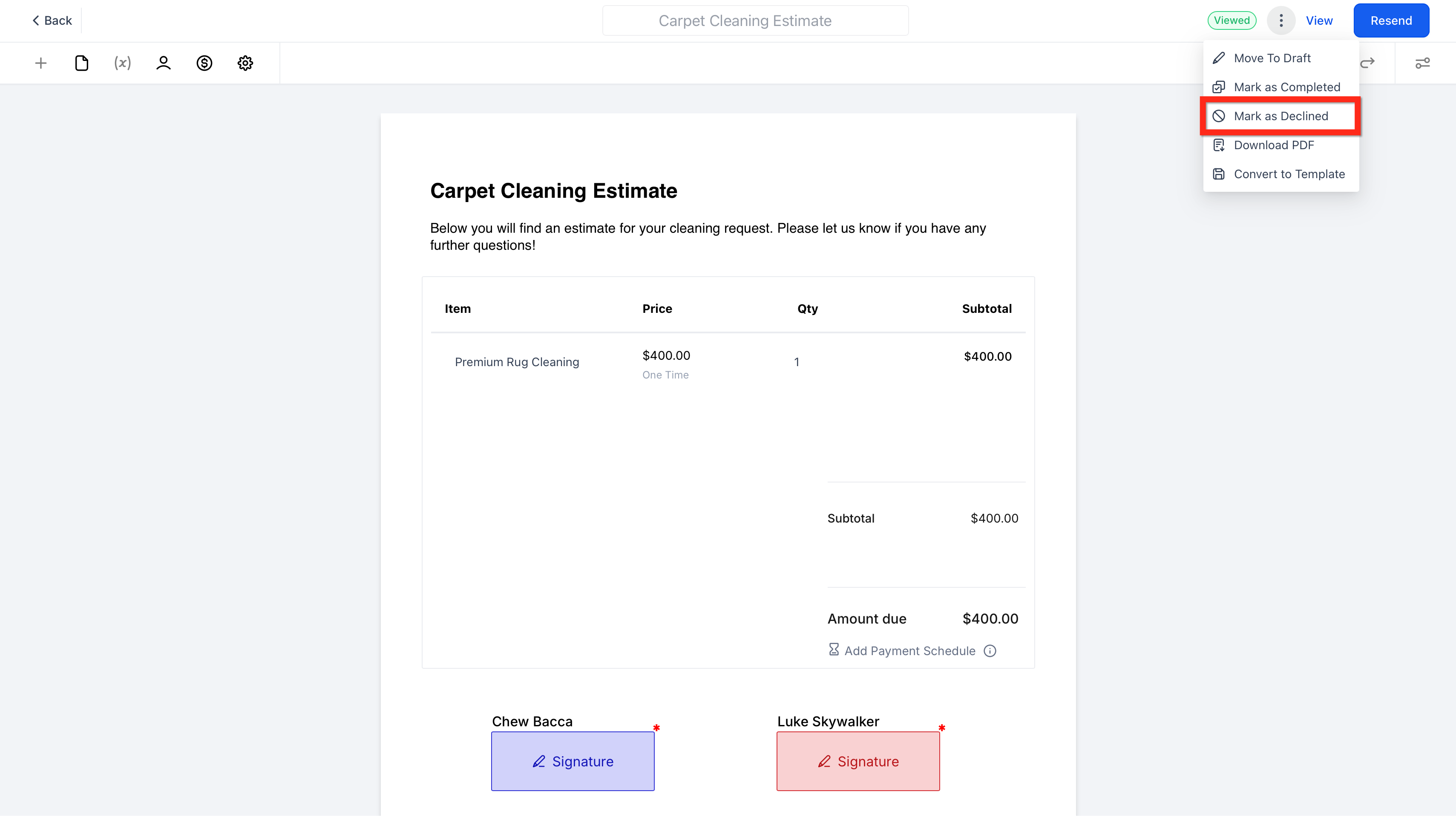The width and height of the screenshot is (1456, 832).
Task: Select Mark as Declined option
Action: 1280,116
